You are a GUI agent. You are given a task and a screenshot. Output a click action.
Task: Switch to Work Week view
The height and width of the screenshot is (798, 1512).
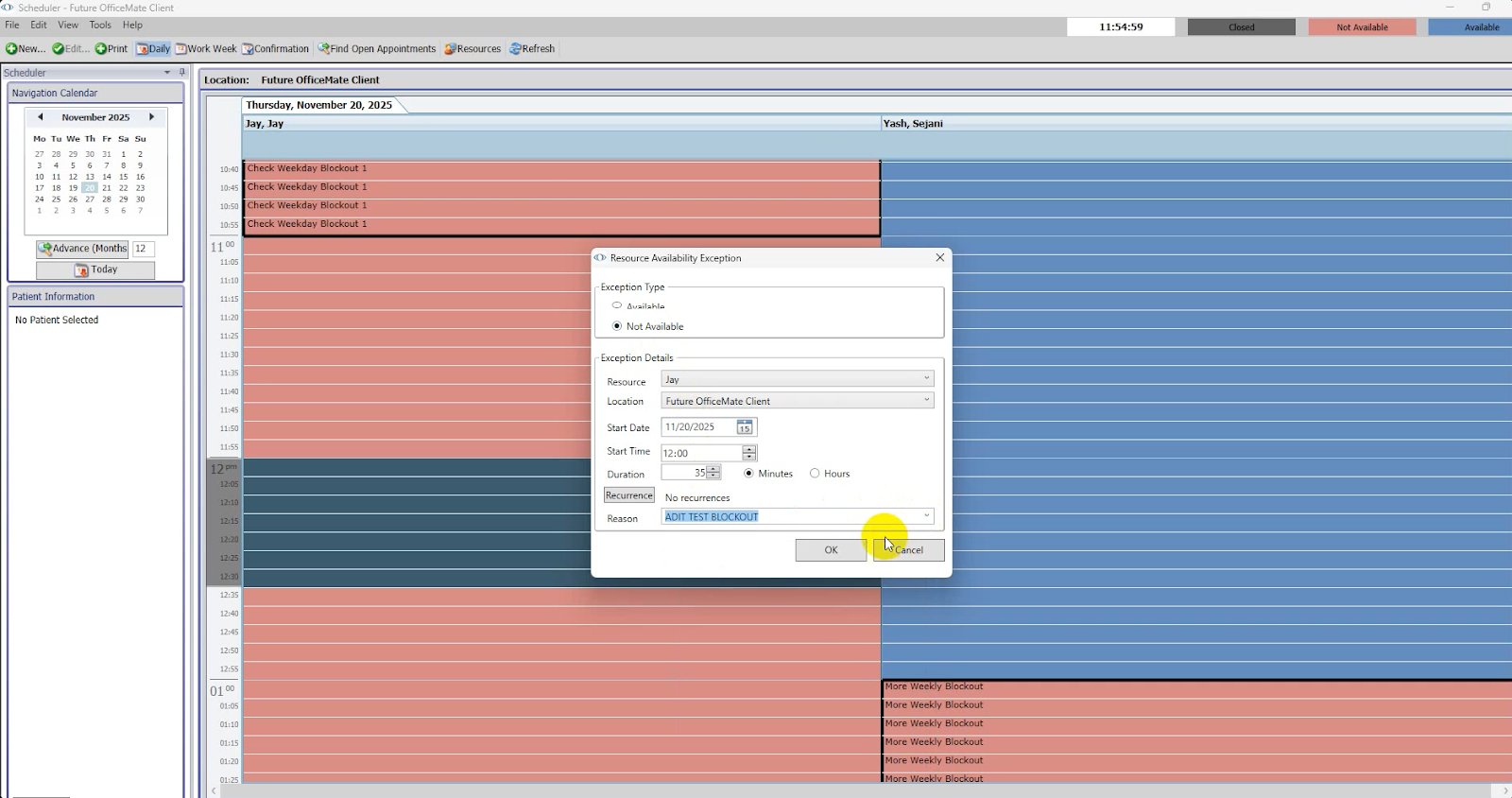coord(206,49)
